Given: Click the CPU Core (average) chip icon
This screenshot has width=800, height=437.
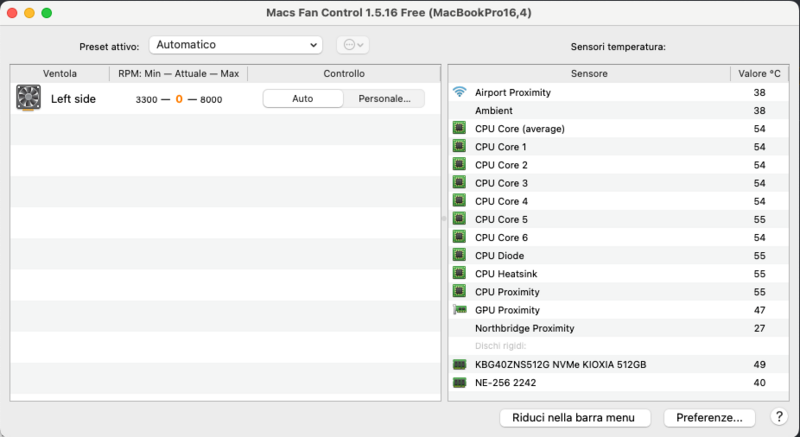Looking at the screenshot, I should click(x=459, y=129).
